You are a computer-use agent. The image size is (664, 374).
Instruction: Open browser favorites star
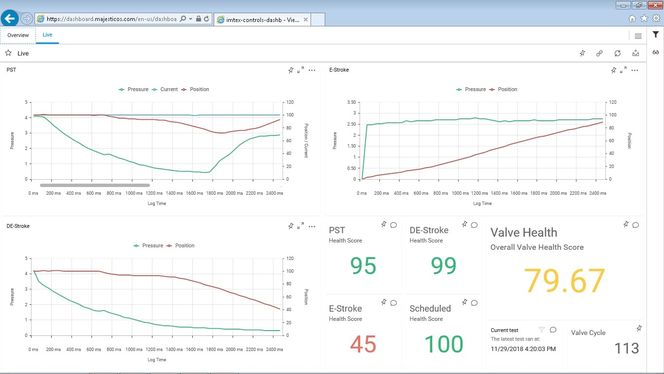tap(644, 18)
